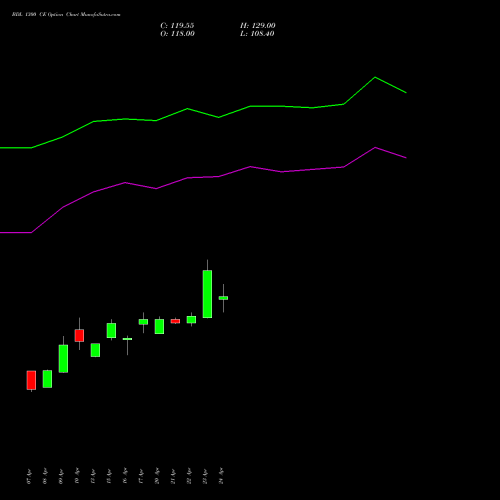Select the largest green candlestick on 23 Apr
The image size is (500, 500).
coord(207,294)
